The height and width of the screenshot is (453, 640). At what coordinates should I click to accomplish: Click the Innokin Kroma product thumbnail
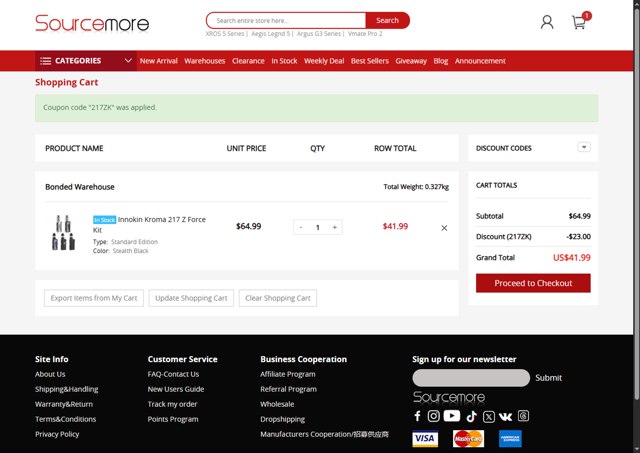coord(63,233)
